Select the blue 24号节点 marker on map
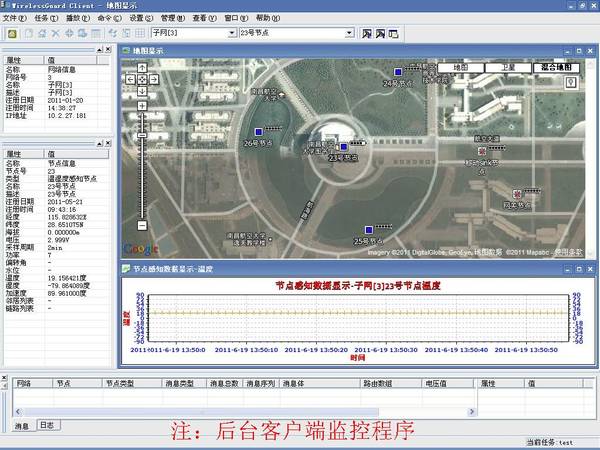 [398, 72]
